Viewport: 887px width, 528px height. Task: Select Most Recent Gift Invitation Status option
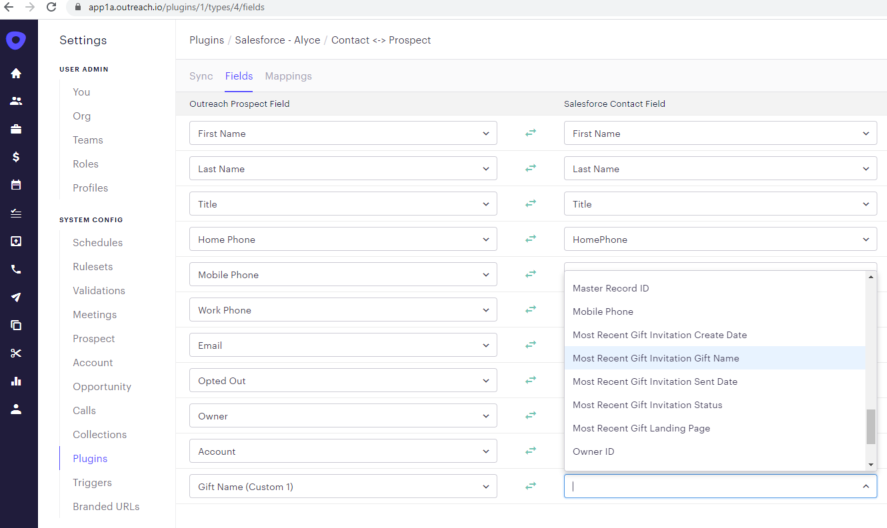715,405
